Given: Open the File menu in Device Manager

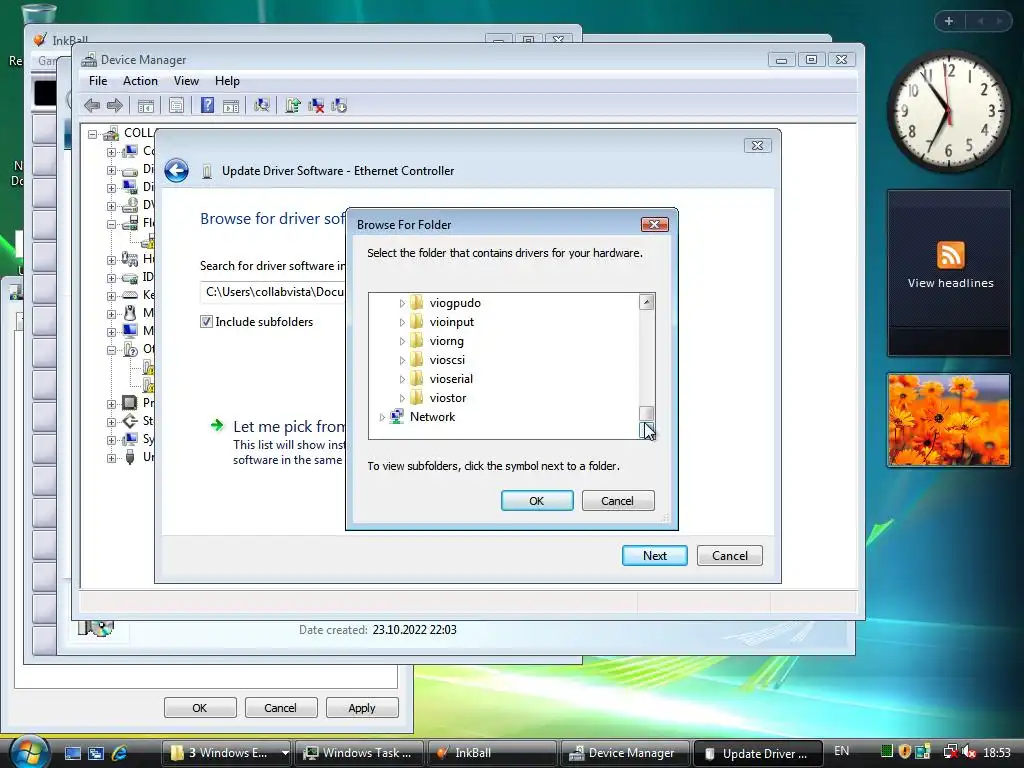Looking at the screenshot, I should pyautogui.click(x=98, y=81).
